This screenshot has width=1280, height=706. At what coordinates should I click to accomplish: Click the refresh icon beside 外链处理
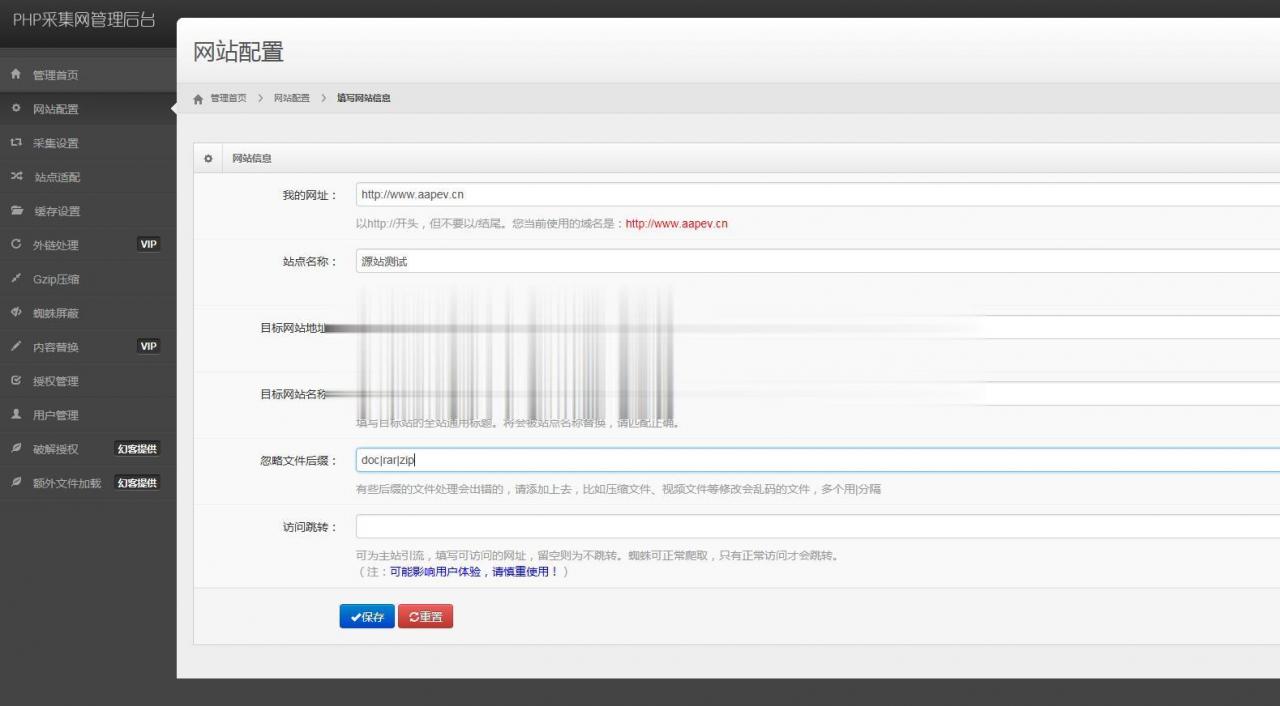pos(16,244)
